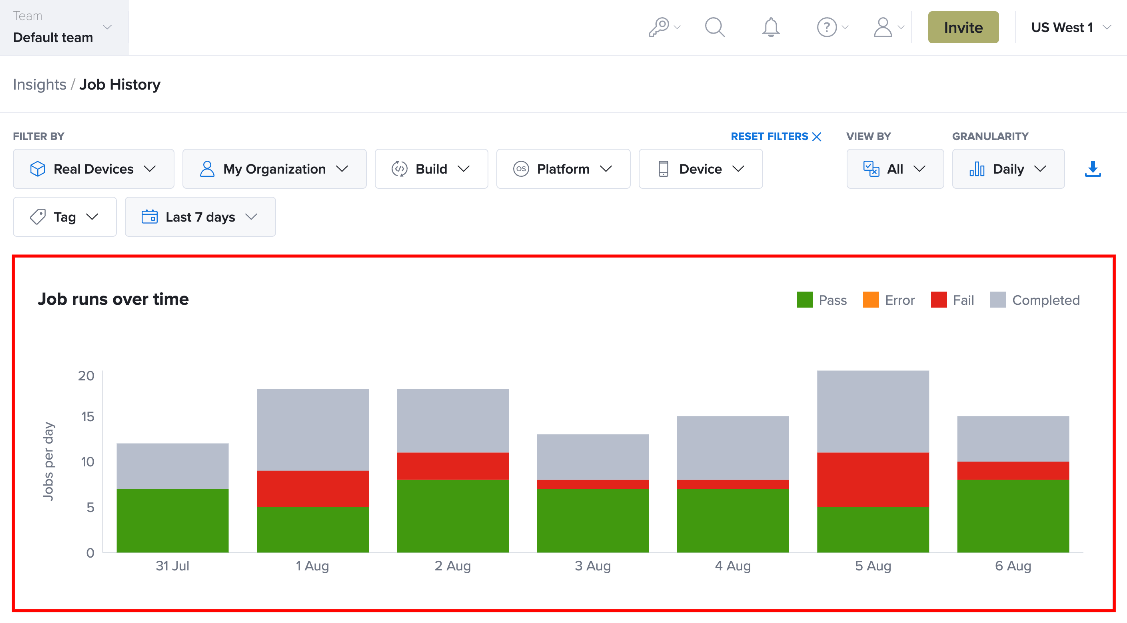Open the Daily granularity dropdown
The image size is (1127, 623).
pyautogui.click(x=1008, y=169)
